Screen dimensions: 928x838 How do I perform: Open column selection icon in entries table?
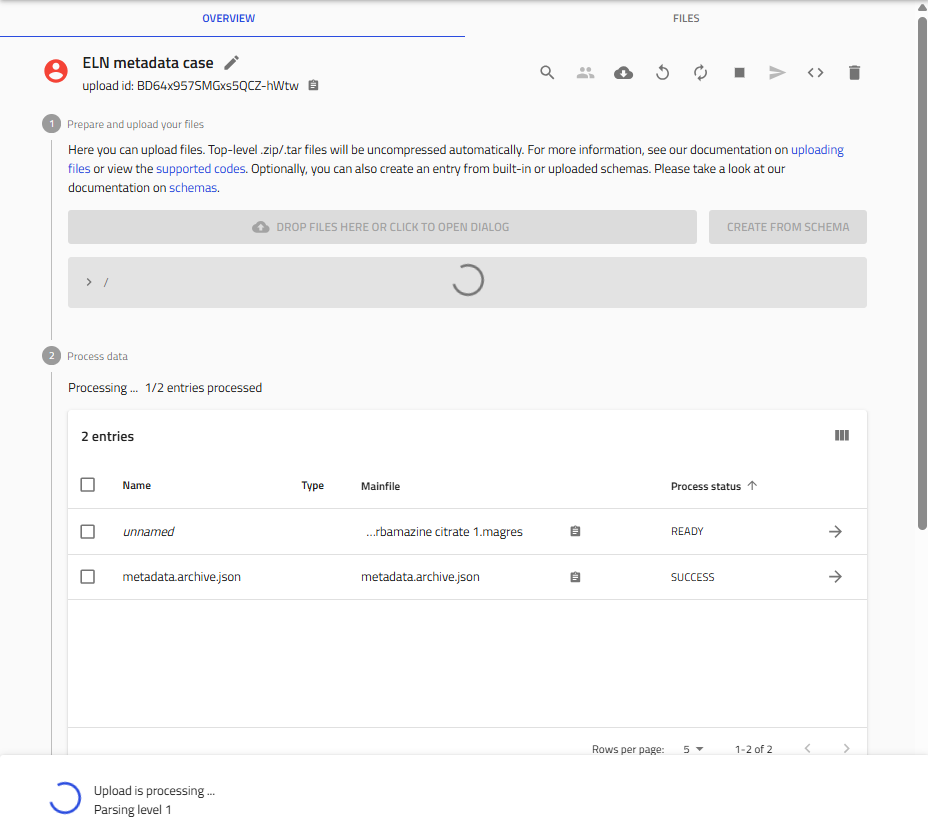(x=842, y=436)
